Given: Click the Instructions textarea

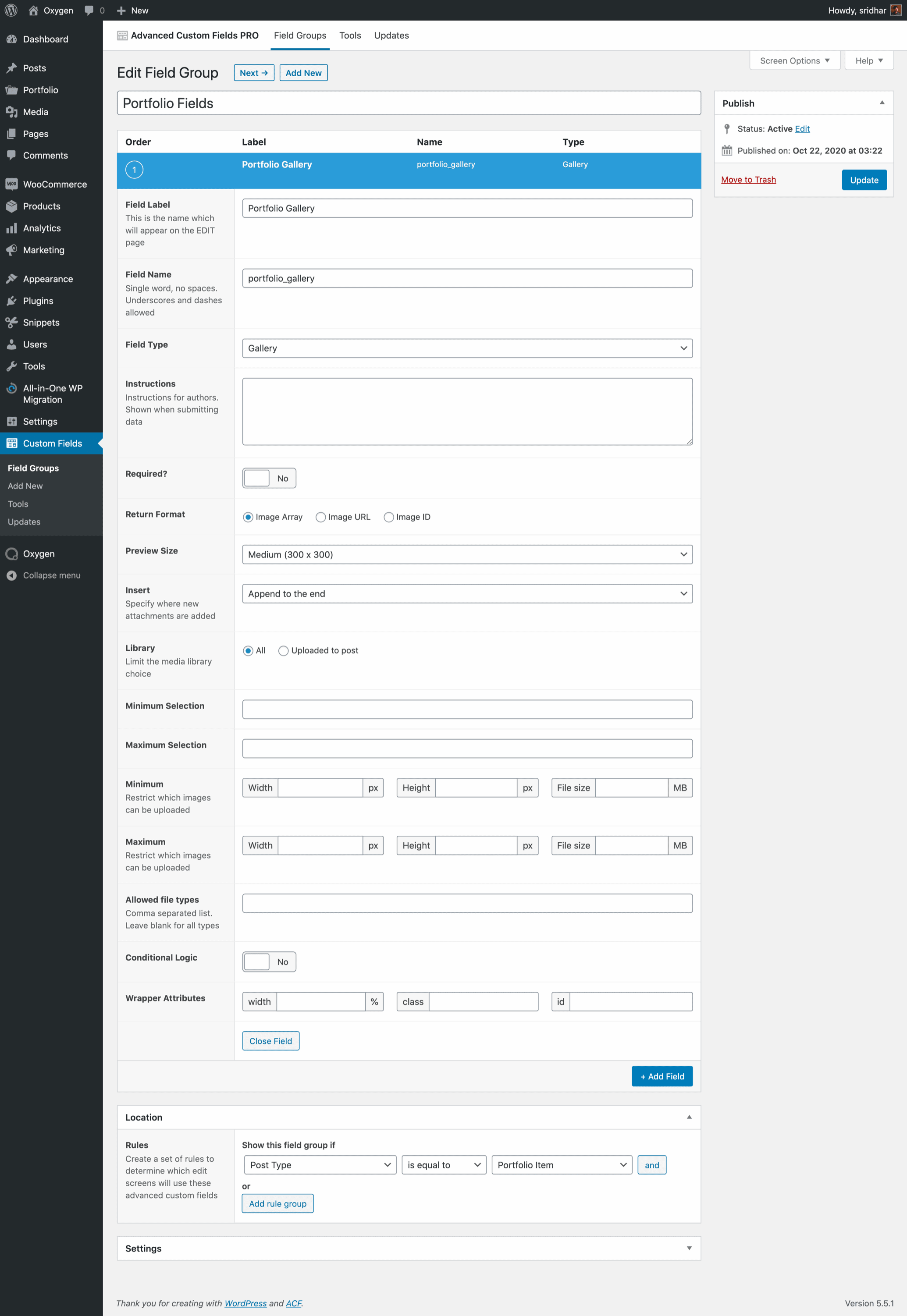Looking at the screenshot, I should tap(467, 412).
